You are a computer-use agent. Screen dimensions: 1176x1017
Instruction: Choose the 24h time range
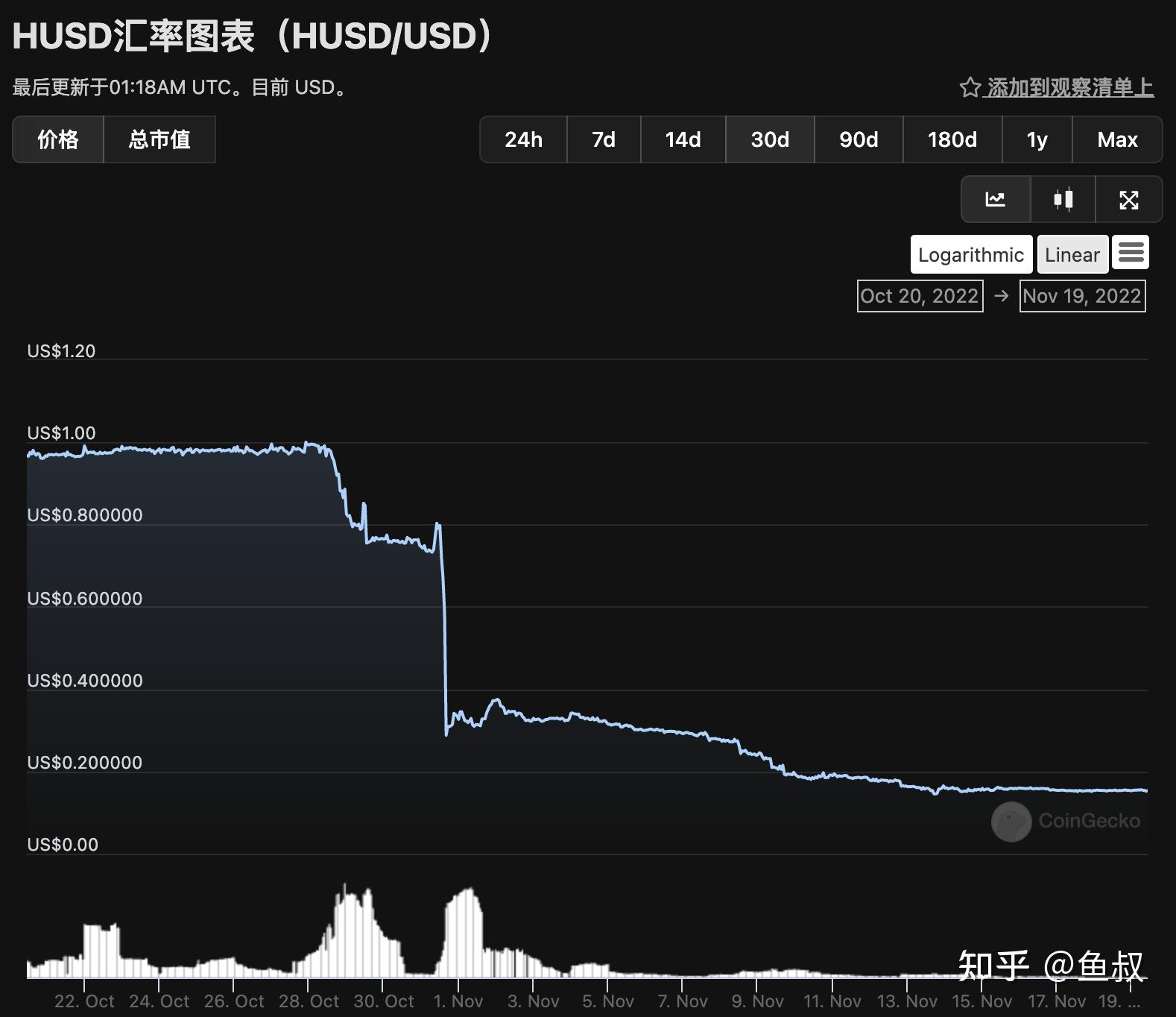coord(524,139)
